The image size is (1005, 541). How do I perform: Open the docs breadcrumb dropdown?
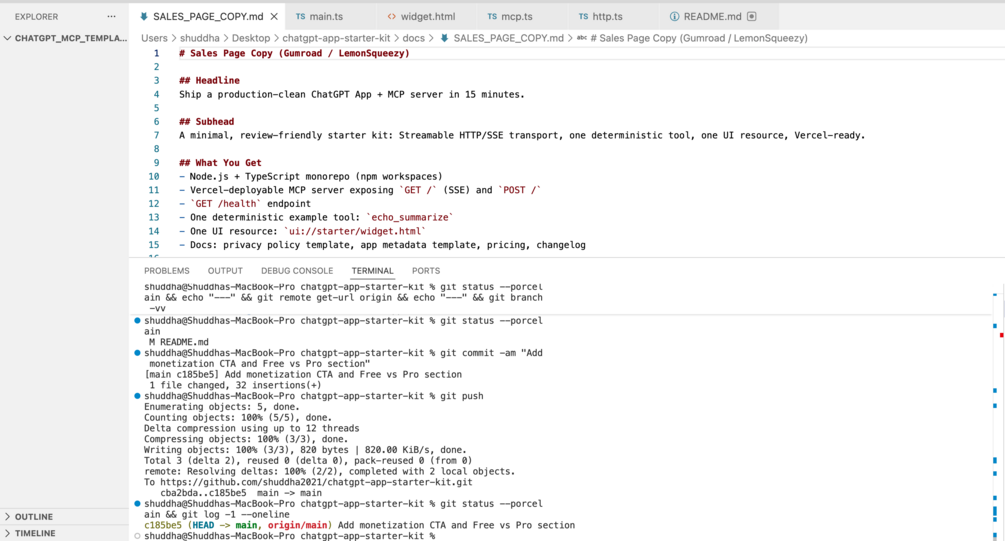point(413,38)
